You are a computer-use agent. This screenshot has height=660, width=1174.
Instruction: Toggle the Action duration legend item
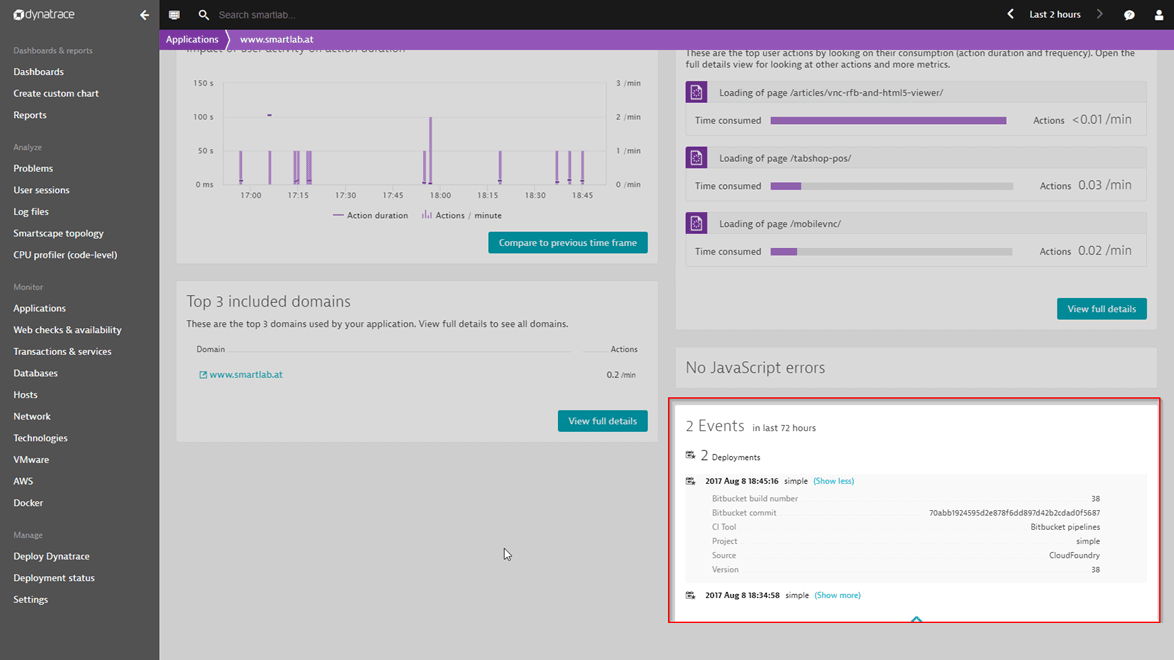[372, 215]
